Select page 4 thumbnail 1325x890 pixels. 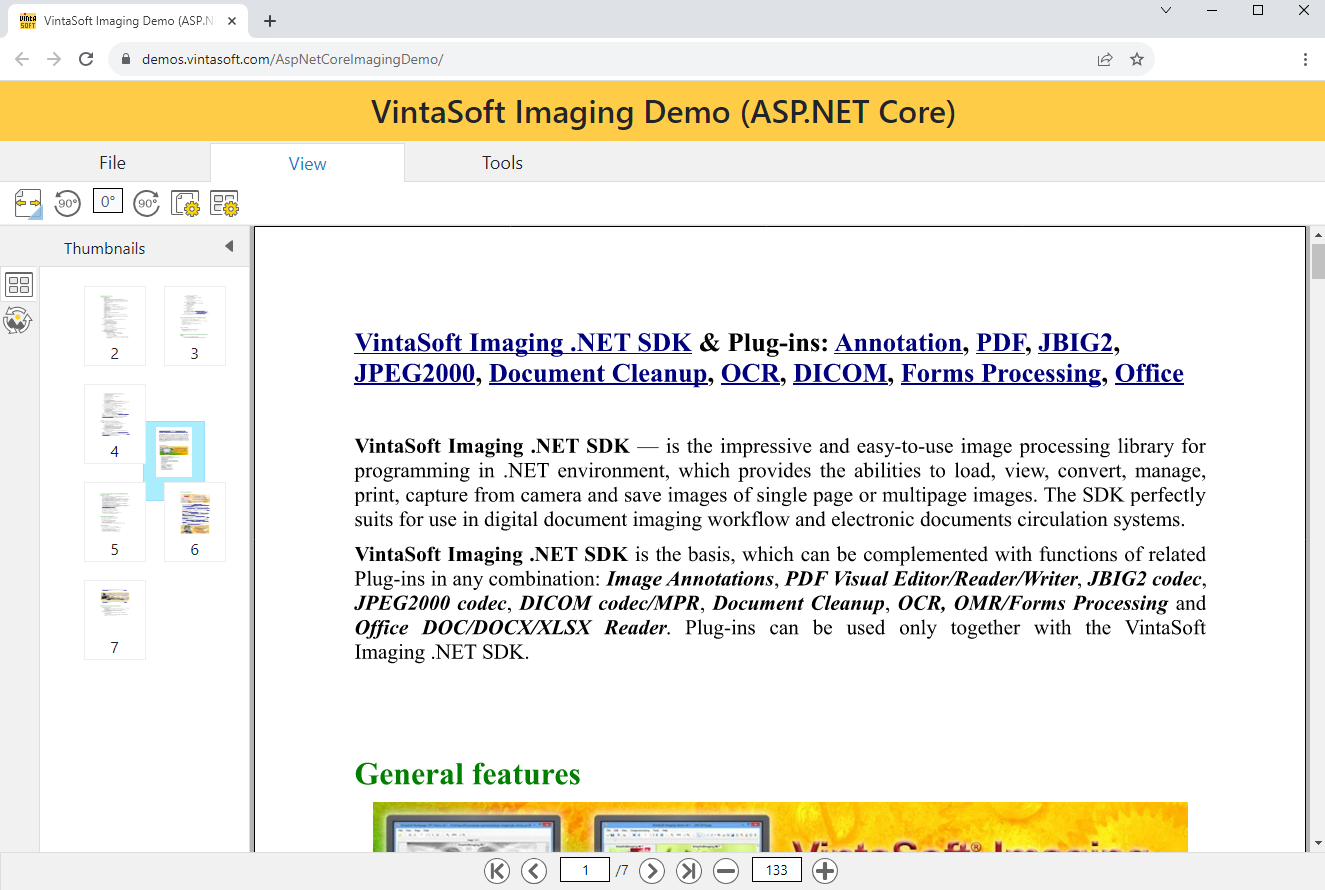[x=115, y=423]
